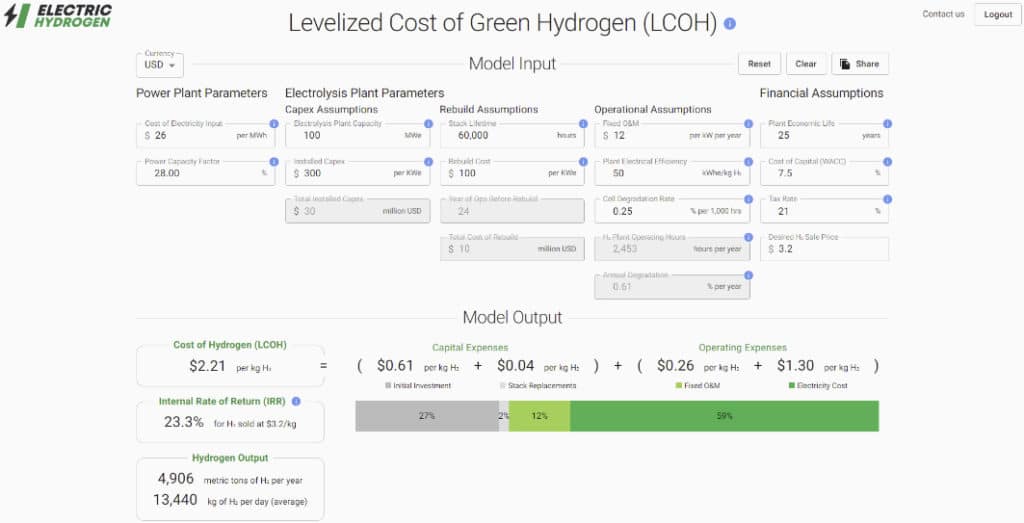Show info for Cost of Capital (WACC)
The height and width of the screenshot is (523, 1024).
coord(888,161)
